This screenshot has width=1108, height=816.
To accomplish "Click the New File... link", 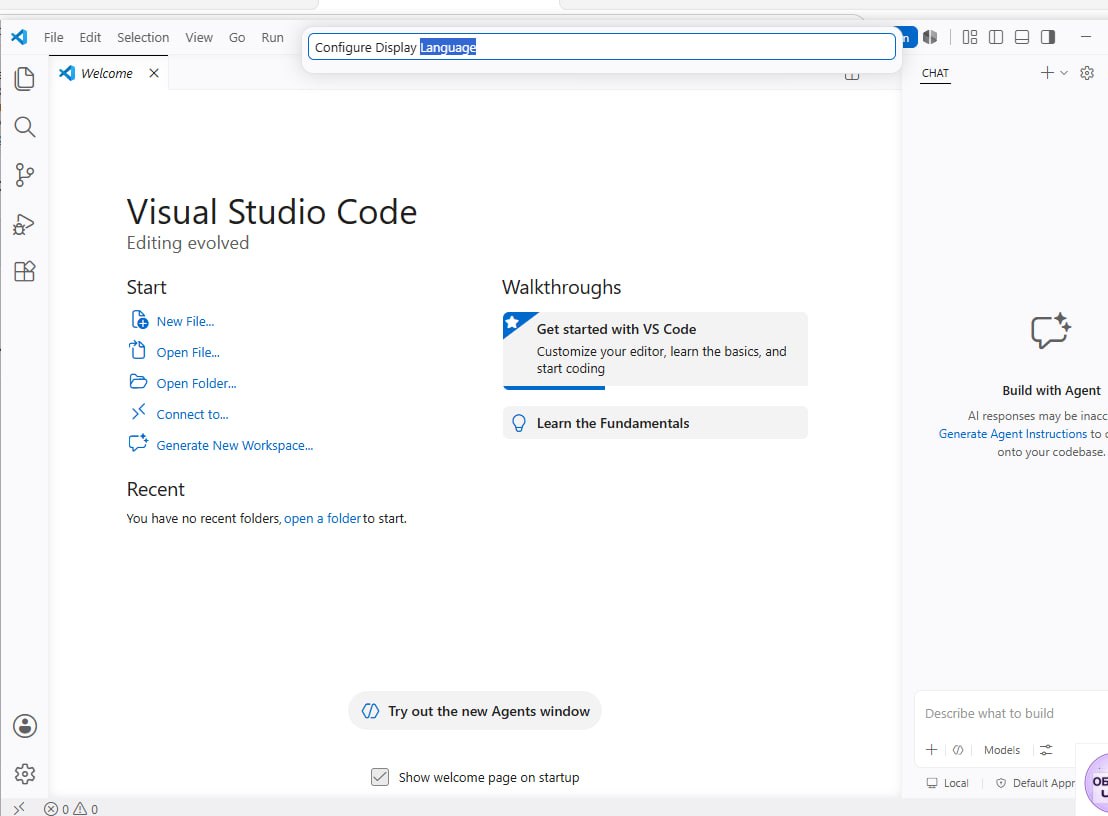I will pyautogui.click(x=185, y=321).
